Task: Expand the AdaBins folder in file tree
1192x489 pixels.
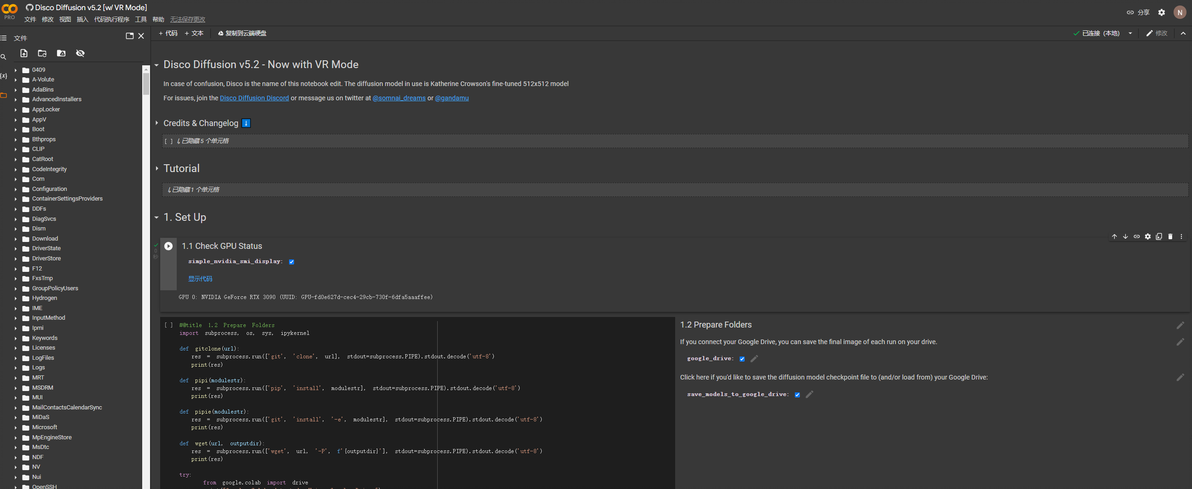Action: tap(16, 90)
